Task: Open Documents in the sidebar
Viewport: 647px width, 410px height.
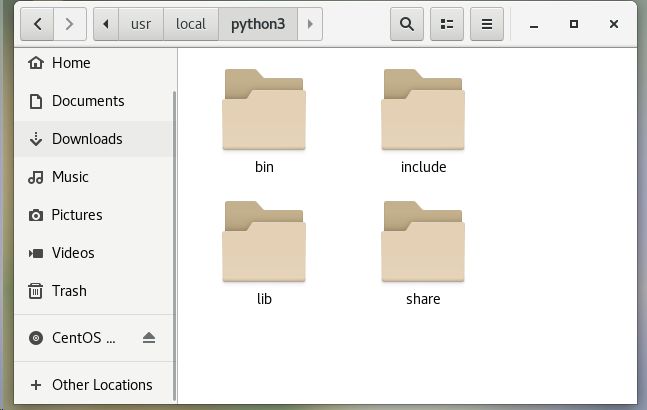Action: [x=94, y=101]
